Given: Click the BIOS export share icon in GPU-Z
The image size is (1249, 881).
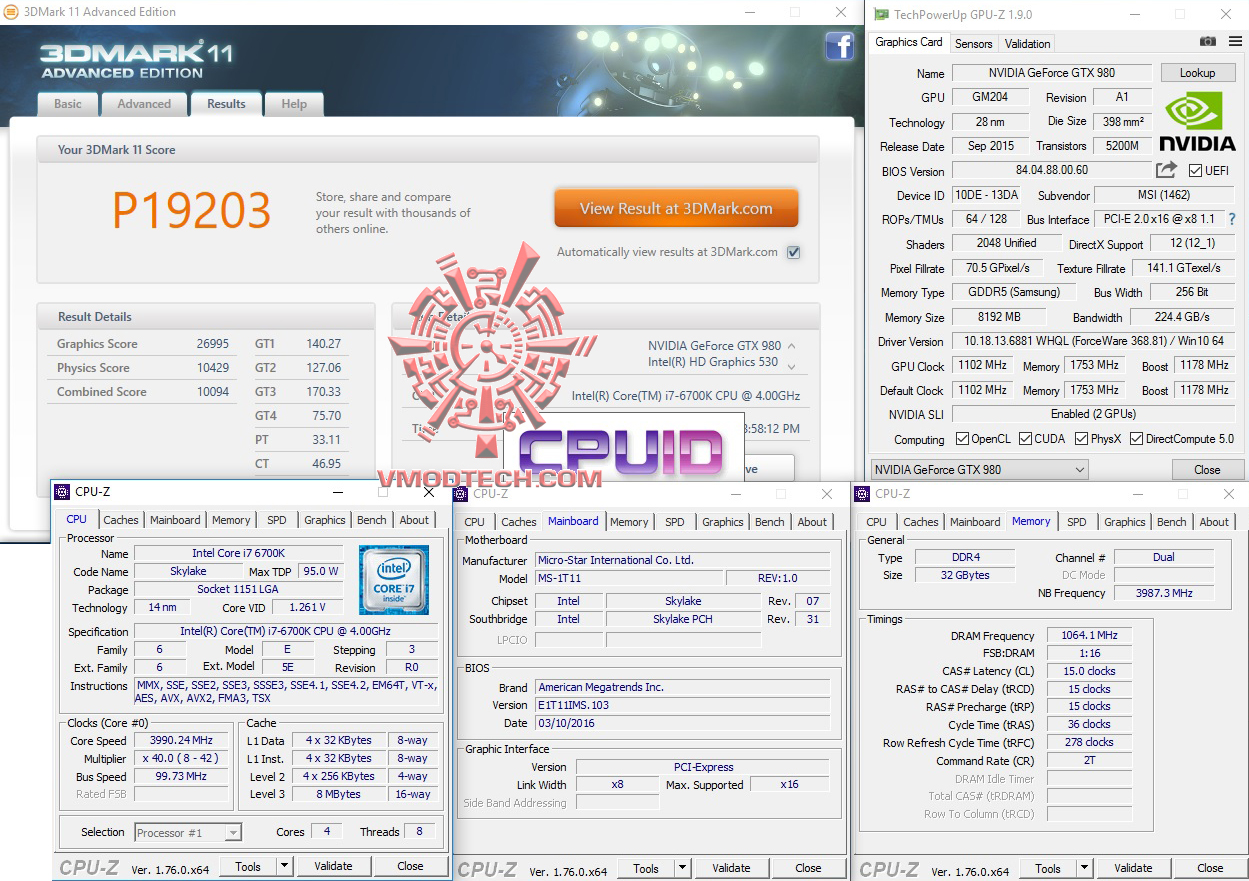Looking at the screenshot, I should pos(1166,171).
